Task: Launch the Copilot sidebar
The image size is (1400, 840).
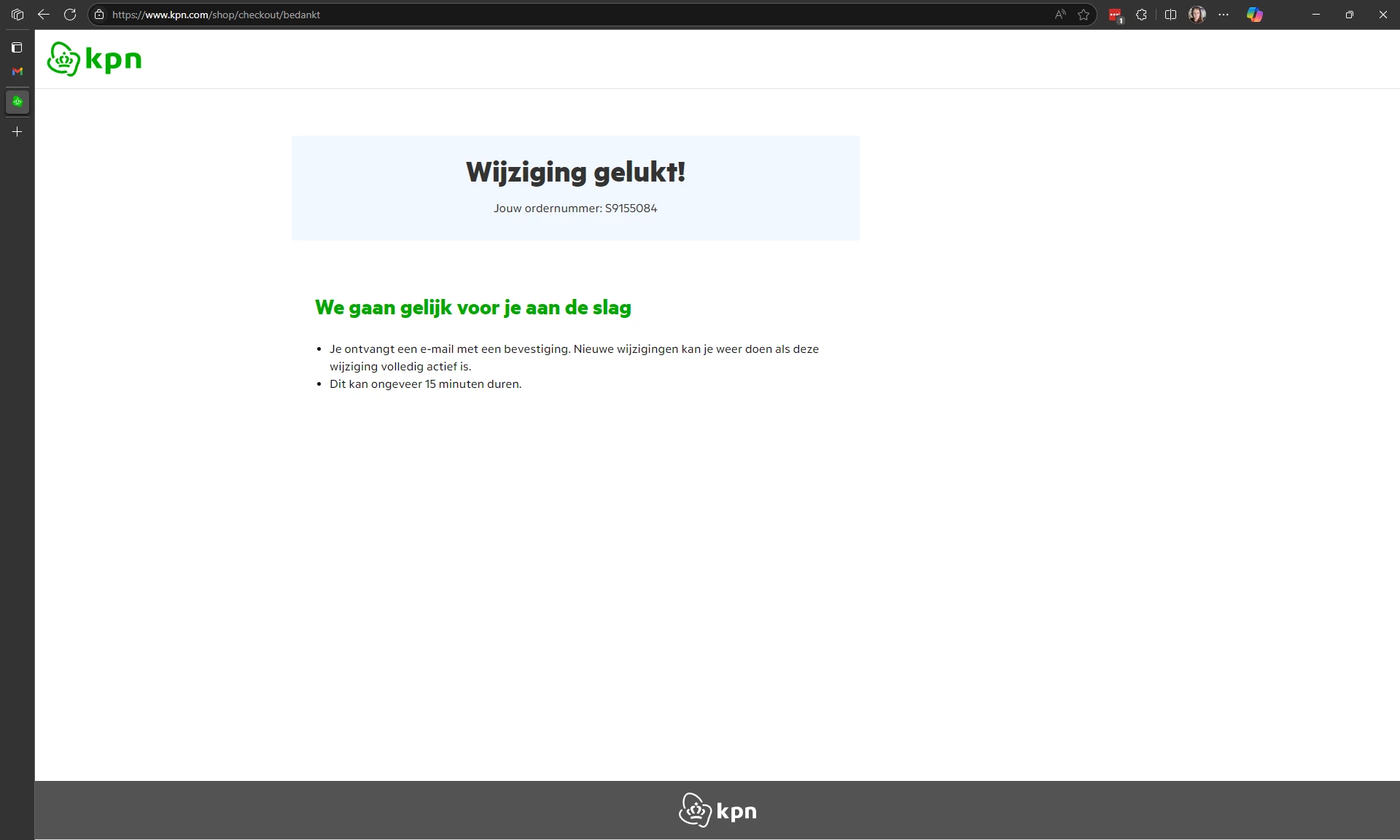Action: (x=1254, y=15)
